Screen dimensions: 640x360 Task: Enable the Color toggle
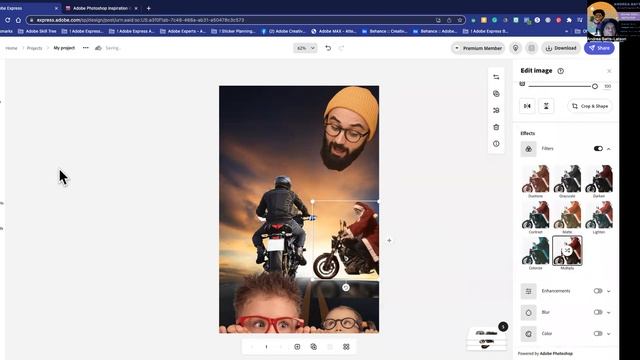[598, 333]
